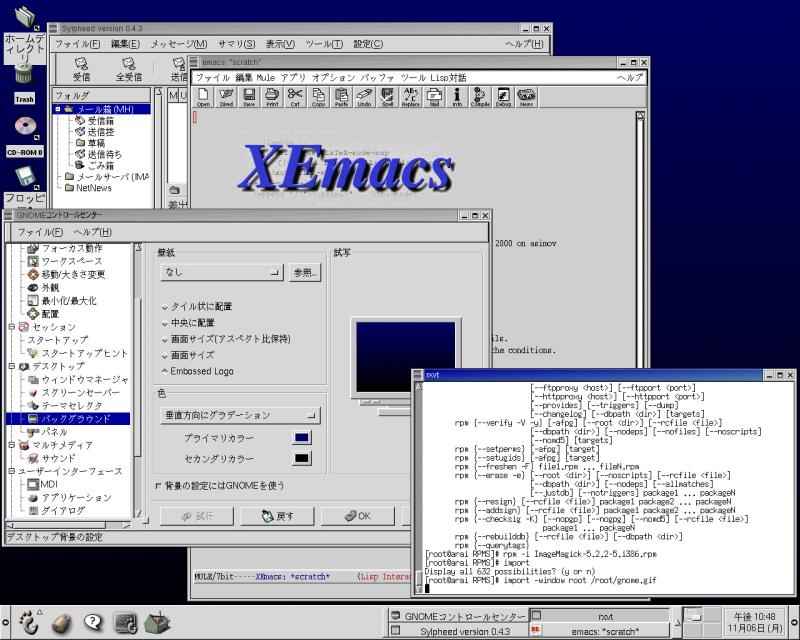Open ファイル(F) menu in Sylpheed
The height and width of the screenshot is (640, 800).
(78, 44)
